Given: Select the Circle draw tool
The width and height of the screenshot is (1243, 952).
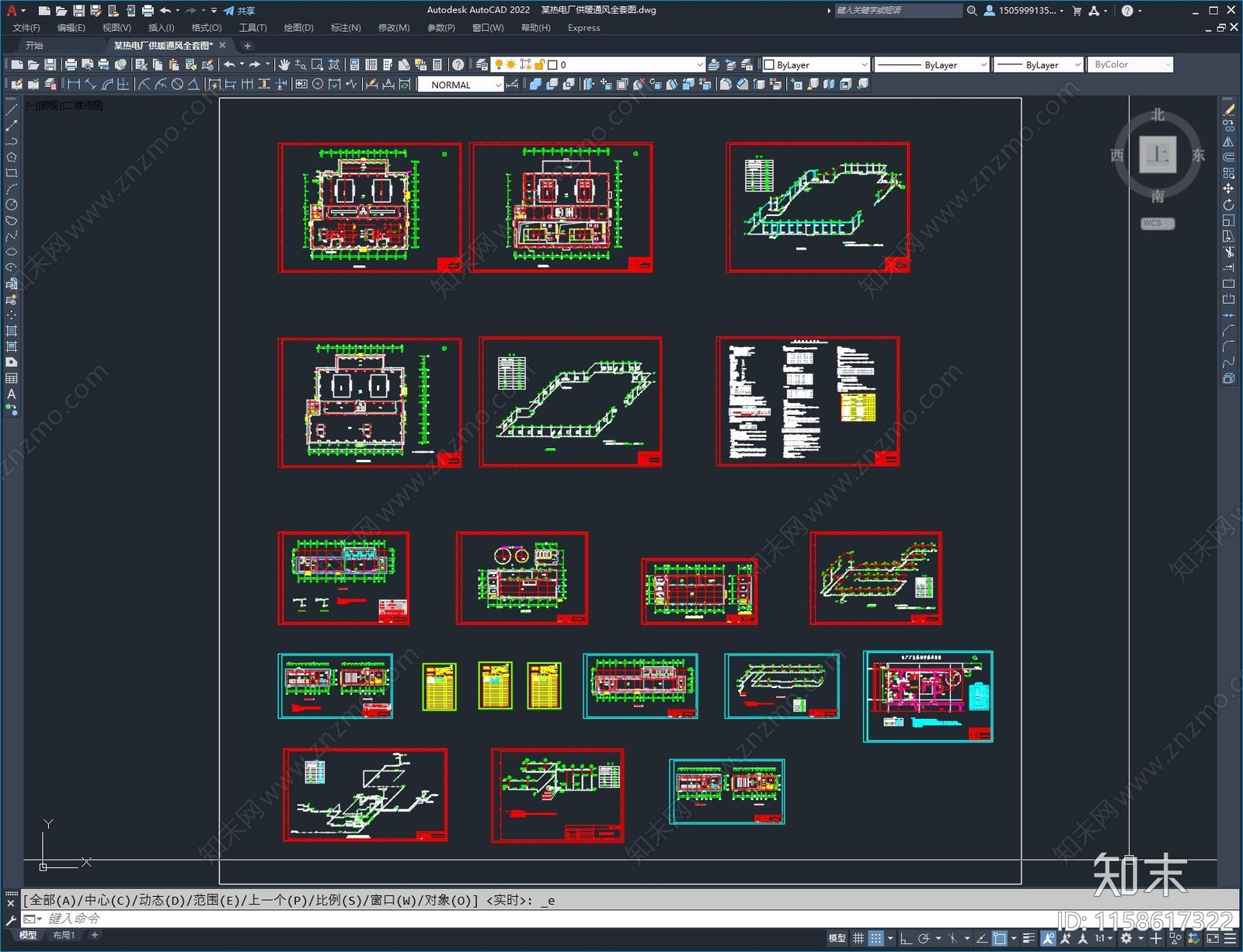Looking at the screenshot, I should [x=11, y=205].
